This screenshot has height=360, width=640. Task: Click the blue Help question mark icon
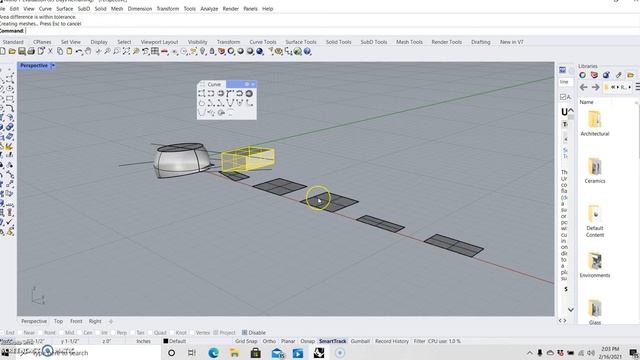pos(307,51)
